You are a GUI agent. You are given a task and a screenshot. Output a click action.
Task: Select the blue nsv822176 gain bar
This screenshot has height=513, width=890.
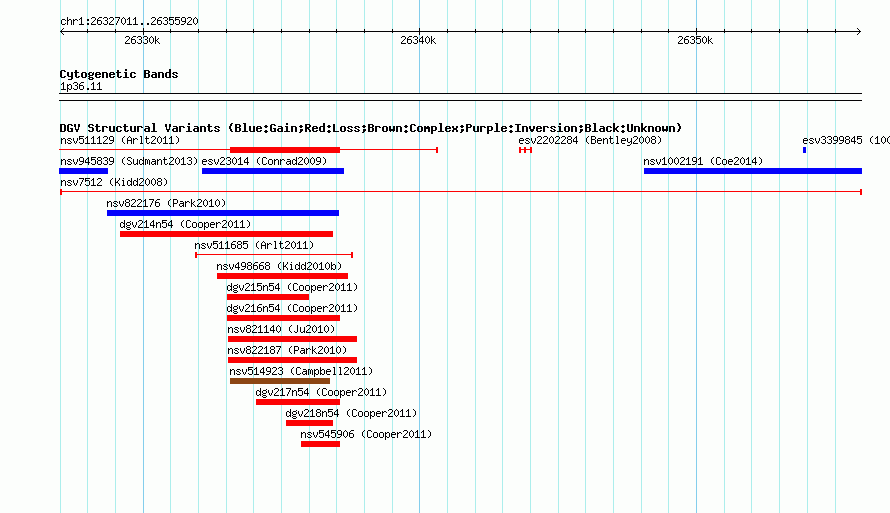coord(222,213)
